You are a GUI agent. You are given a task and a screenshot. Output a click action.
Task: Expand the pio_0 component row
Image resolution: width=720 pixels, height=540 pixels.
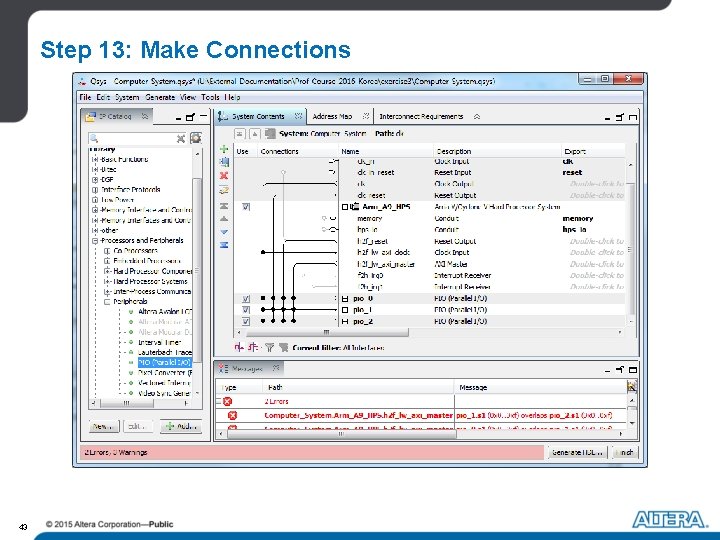345,299
